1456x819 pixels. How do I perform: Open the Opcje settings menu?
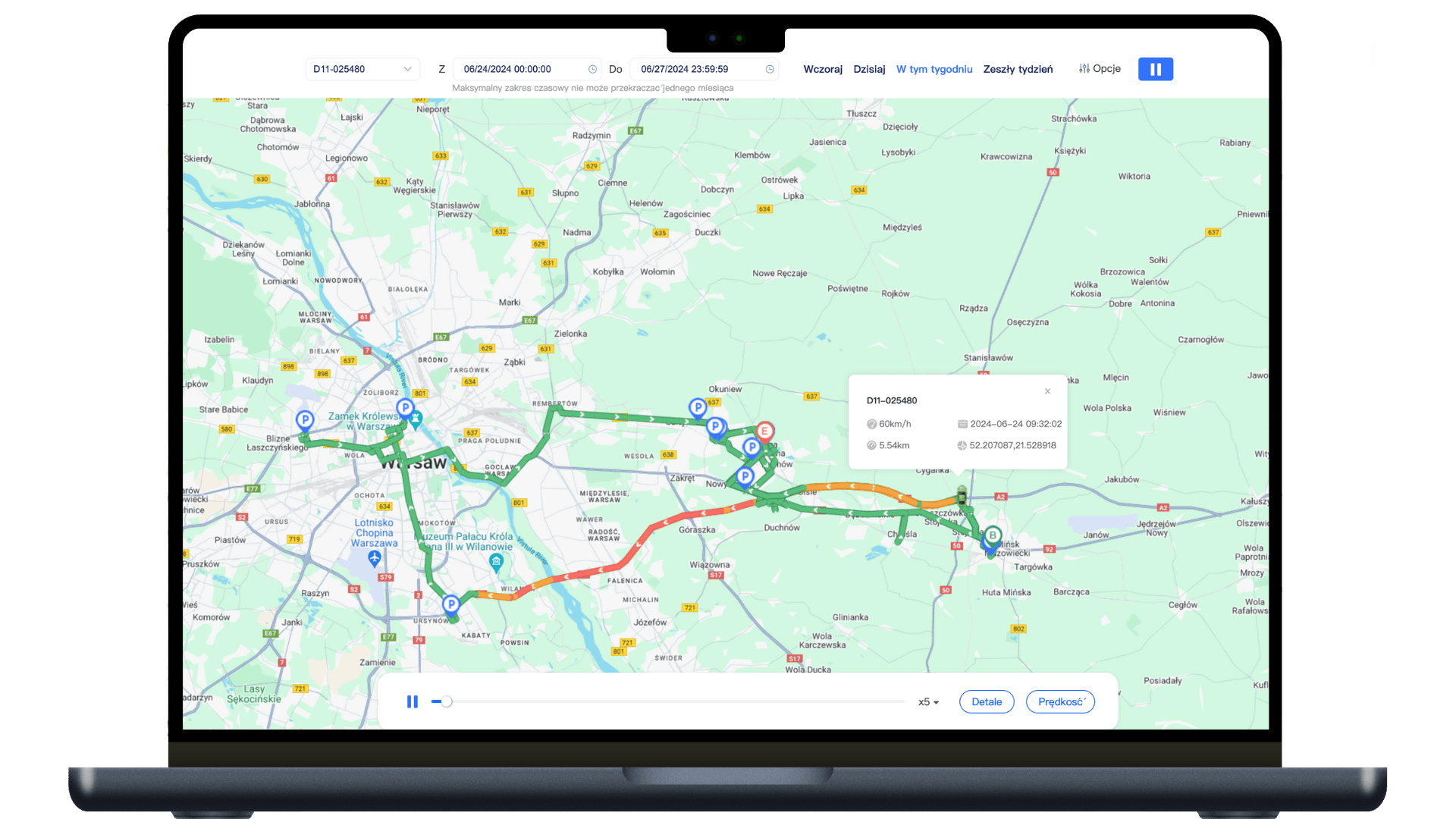[1100, 69]
